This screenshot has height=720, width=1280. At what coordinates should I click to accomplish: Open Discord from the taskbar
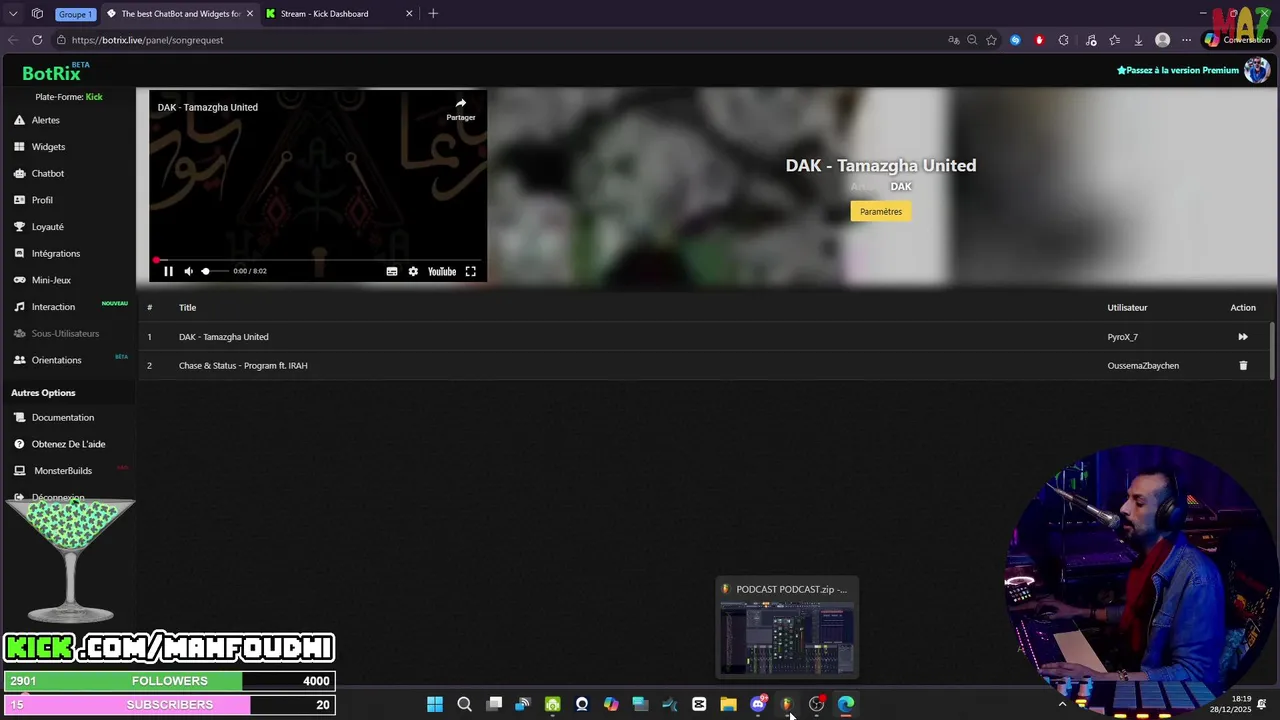[758, 704]
